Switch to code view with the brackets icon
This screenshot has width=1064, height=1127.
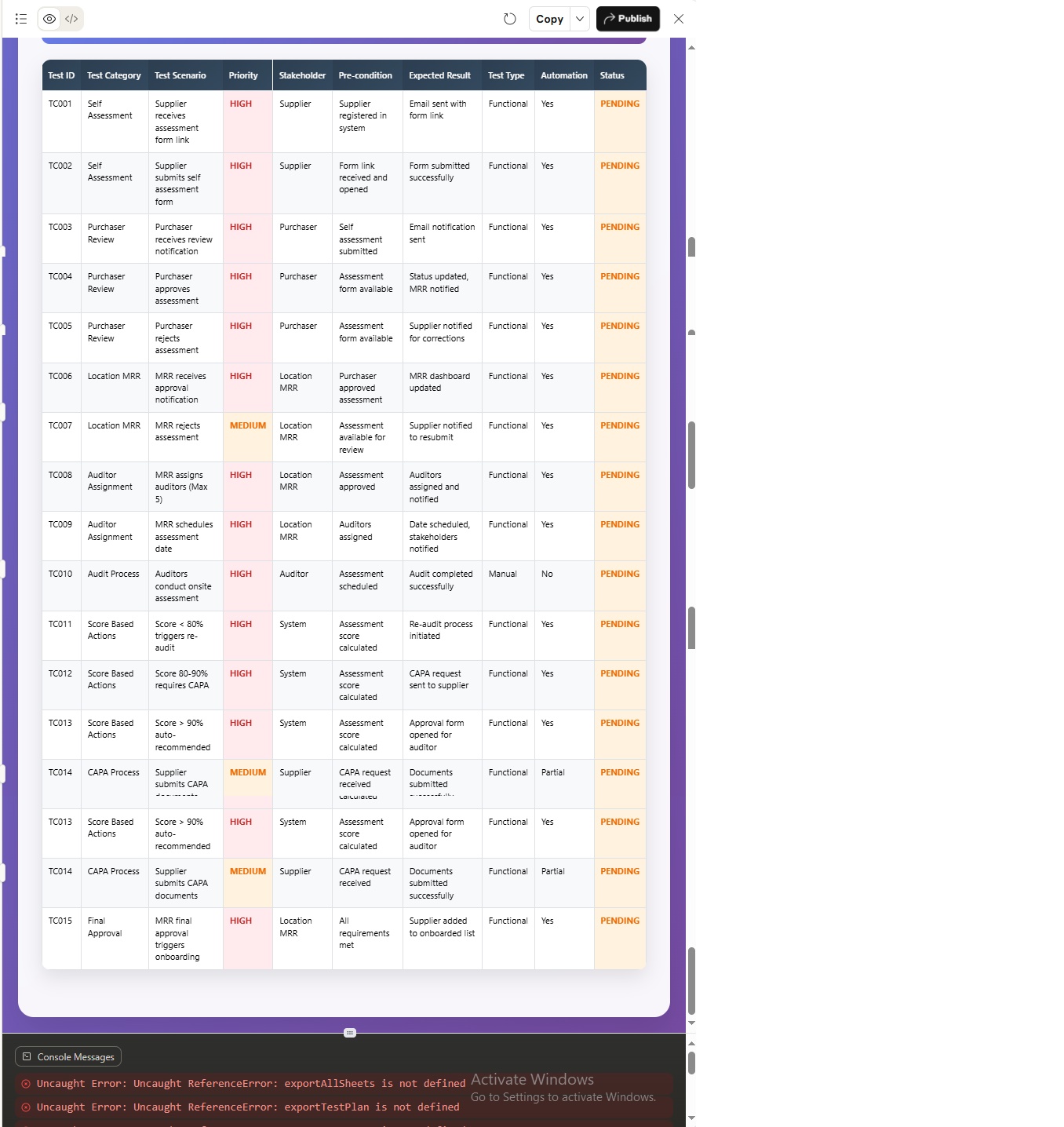(x=71, y=19)
